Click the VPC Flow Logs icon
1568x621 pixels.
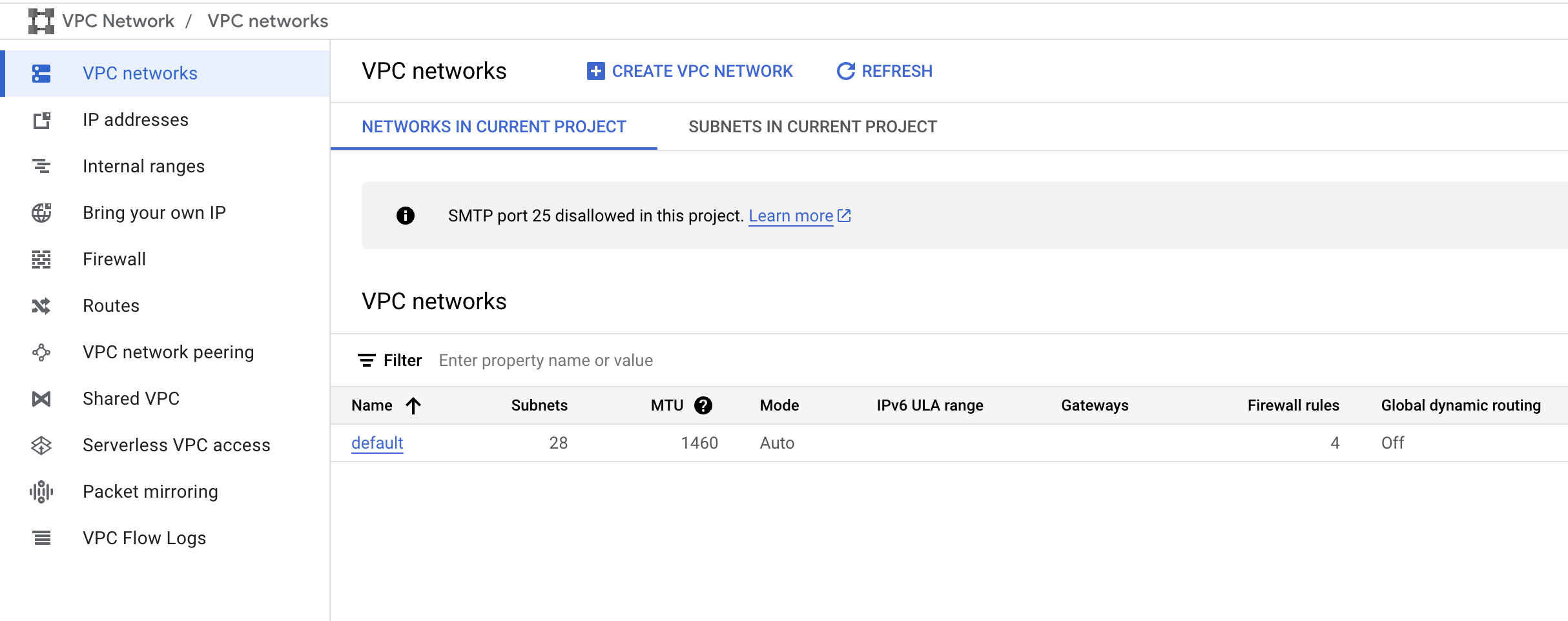pos(41,538)
